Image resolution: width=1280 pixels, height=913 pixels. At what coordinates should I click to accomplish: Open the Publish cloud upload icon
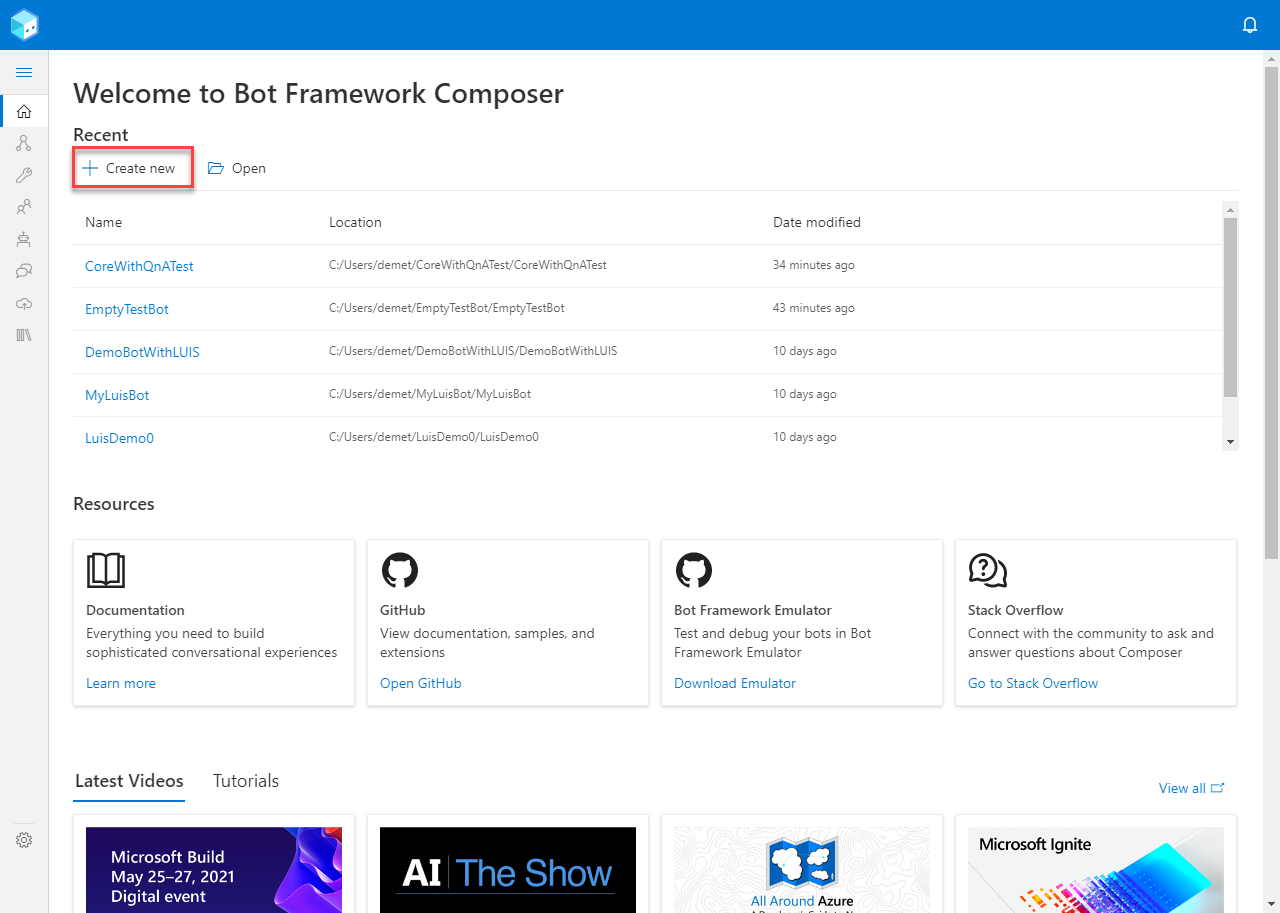coord(24,303)
